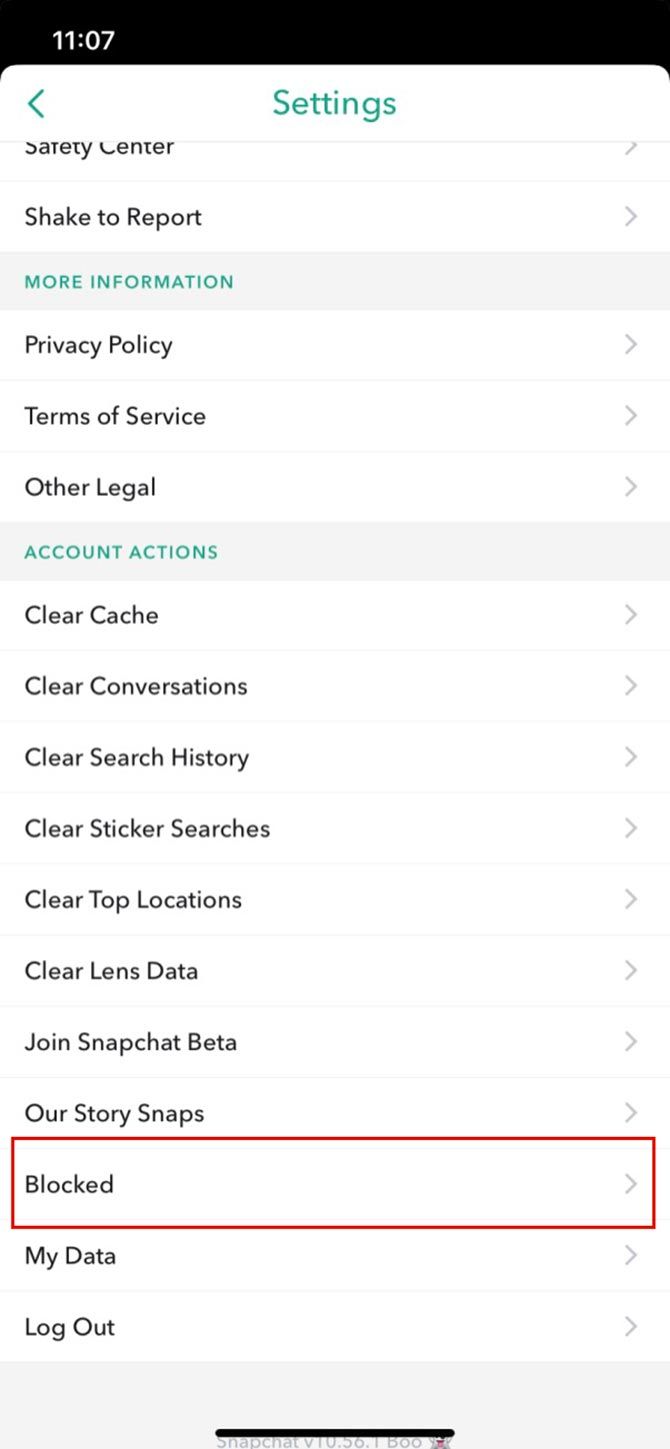Tap the back arrow to leave Settings
This screenshot has width=670, height=1449.
(36, 103)
